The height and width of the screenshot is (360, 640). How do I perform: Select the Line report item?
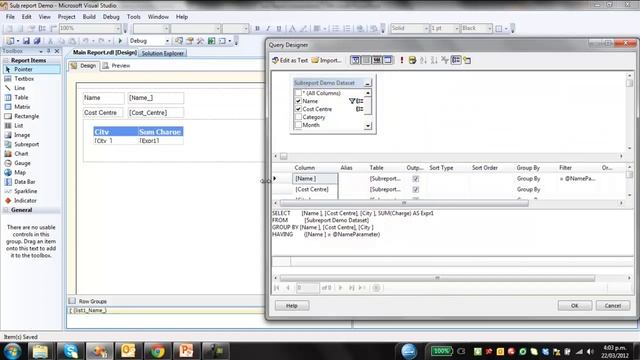(x=19, y=88)
